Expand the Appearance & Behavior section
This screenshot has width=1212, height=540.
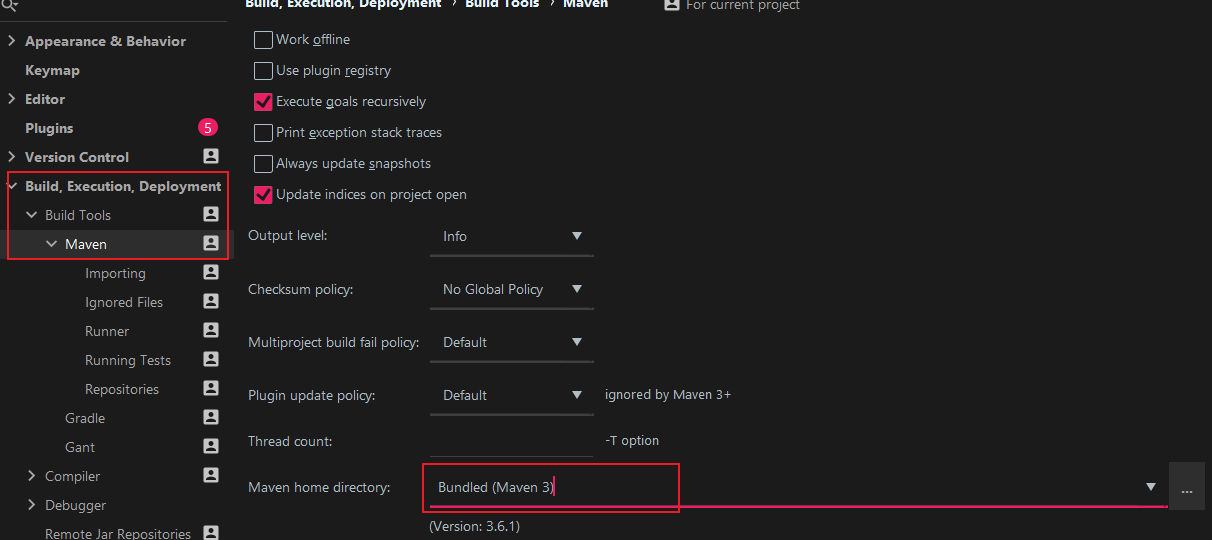click(12, 41)
